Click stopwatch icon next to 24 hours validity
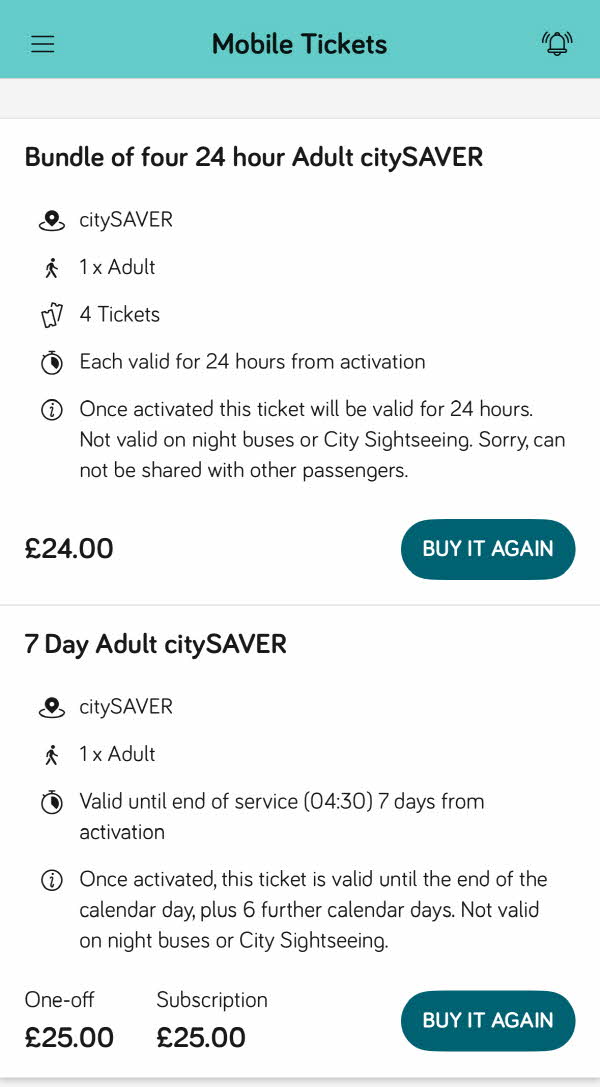 click(51, 363)
